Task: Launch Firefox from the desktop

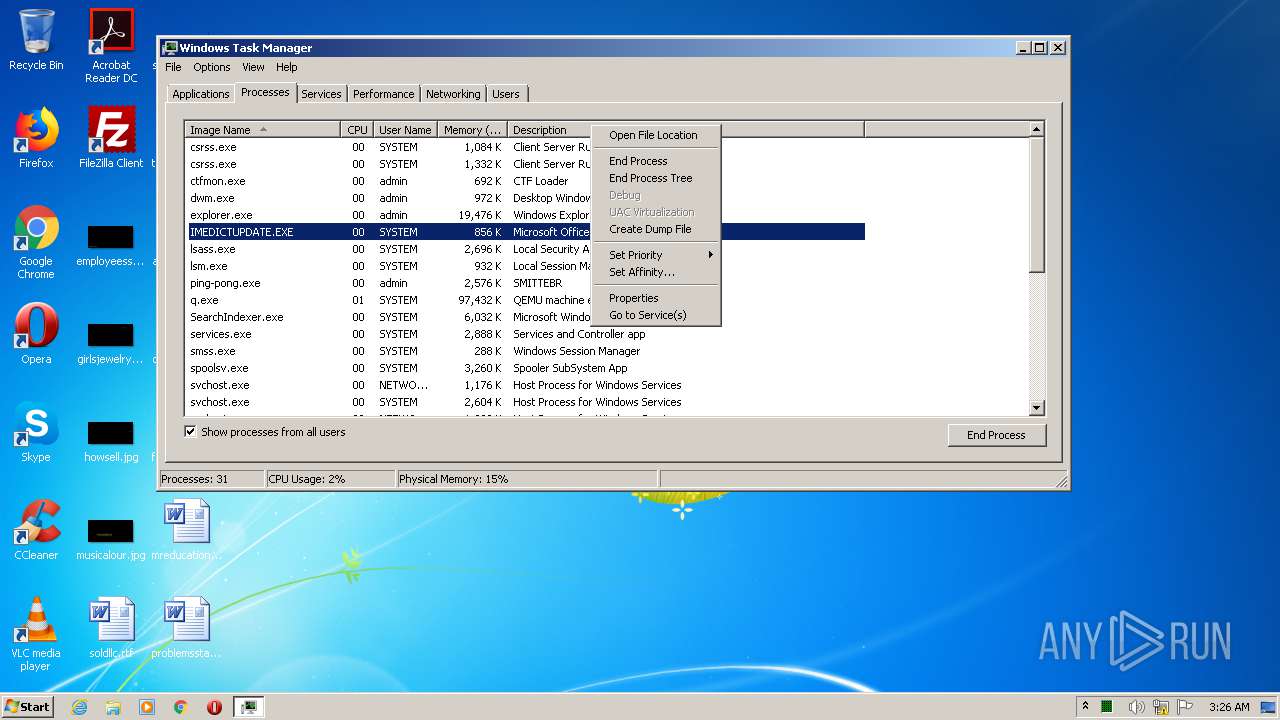Action: click(36, 138)
